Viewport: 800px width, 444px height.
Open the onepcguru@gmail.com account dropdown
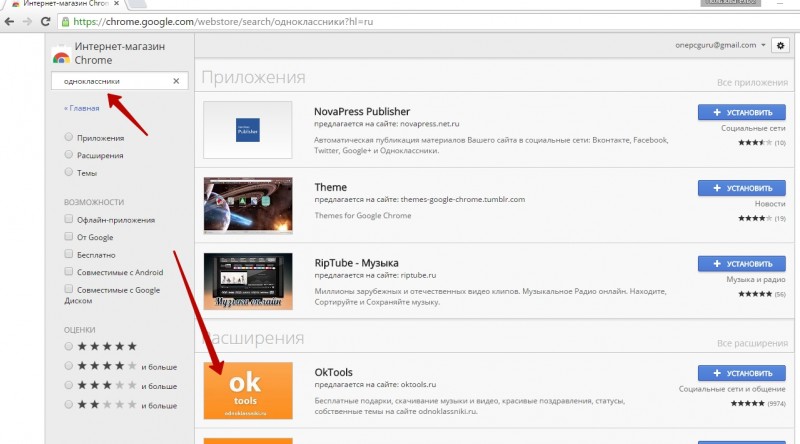coord(720,45)
